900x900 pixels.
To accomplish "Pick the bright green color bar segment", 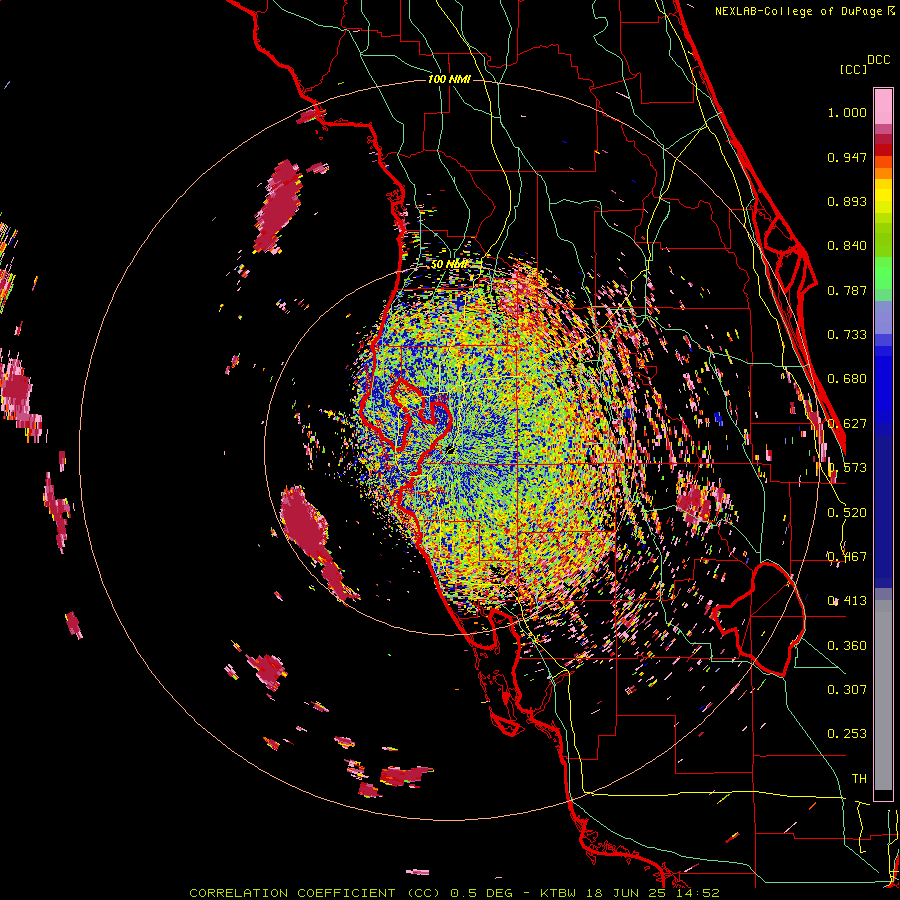I will (883, 272).
